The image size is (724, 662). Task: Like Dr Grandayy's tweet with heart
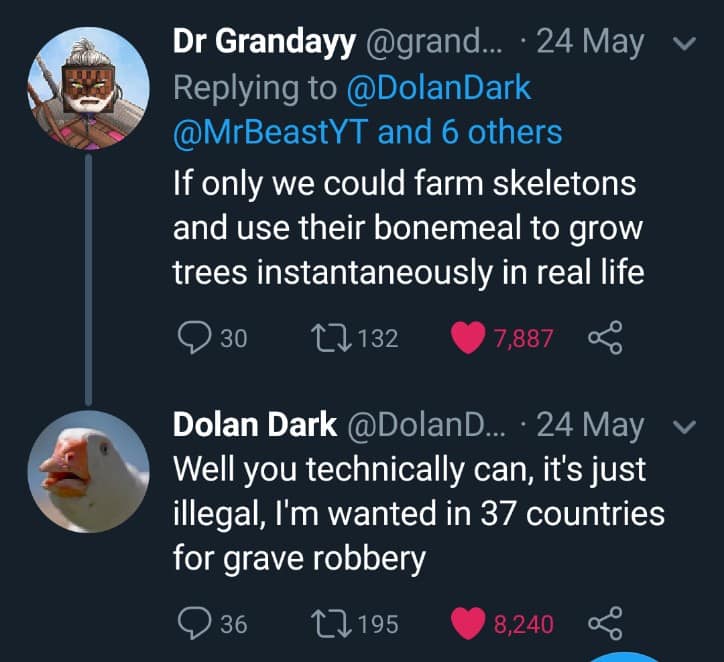[468, 338]
